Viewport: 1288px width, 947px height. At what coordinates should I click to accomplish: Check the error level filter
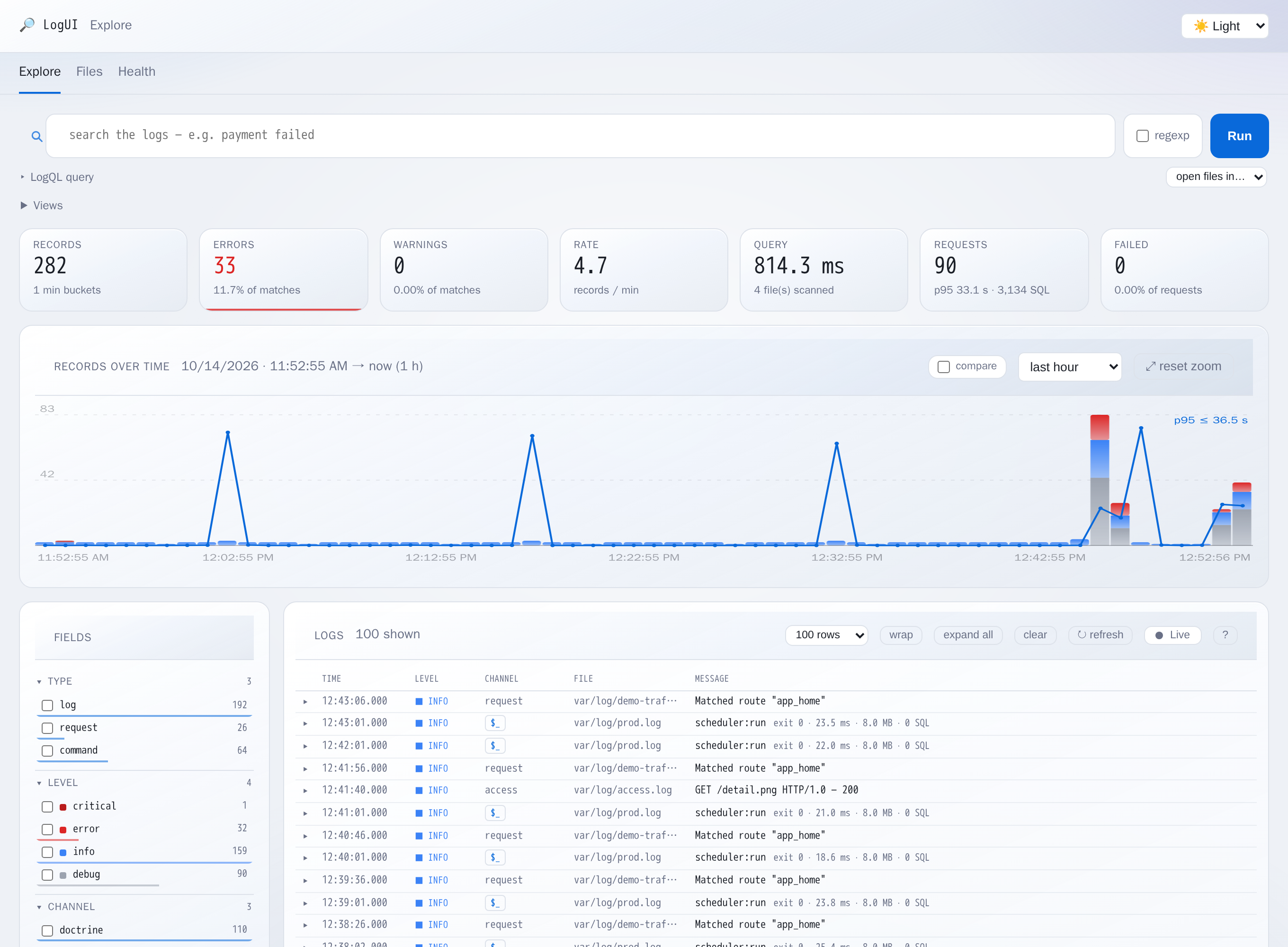tap(47, 830)
